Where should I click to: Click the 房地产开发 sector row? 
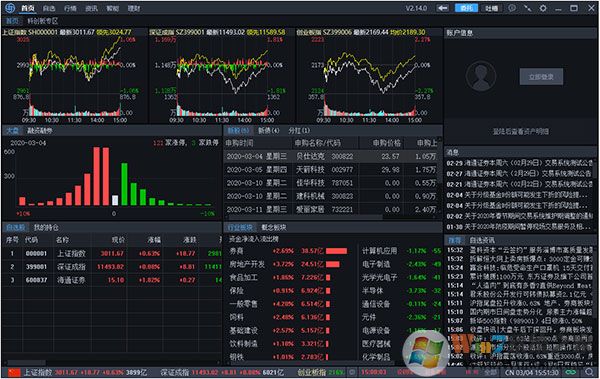click(289, 264)
